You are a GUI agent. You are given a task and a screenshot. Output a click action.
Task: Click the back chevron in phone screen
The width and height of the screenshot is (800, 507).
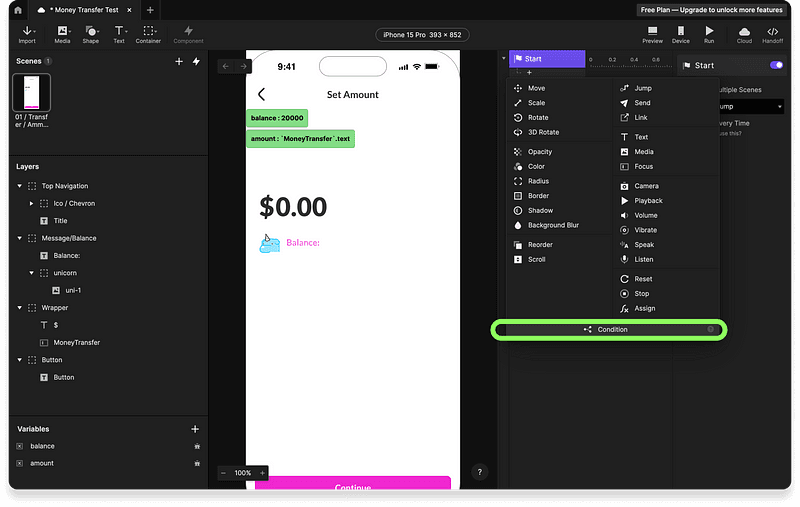pyautogui.click(x=262, y=94)
